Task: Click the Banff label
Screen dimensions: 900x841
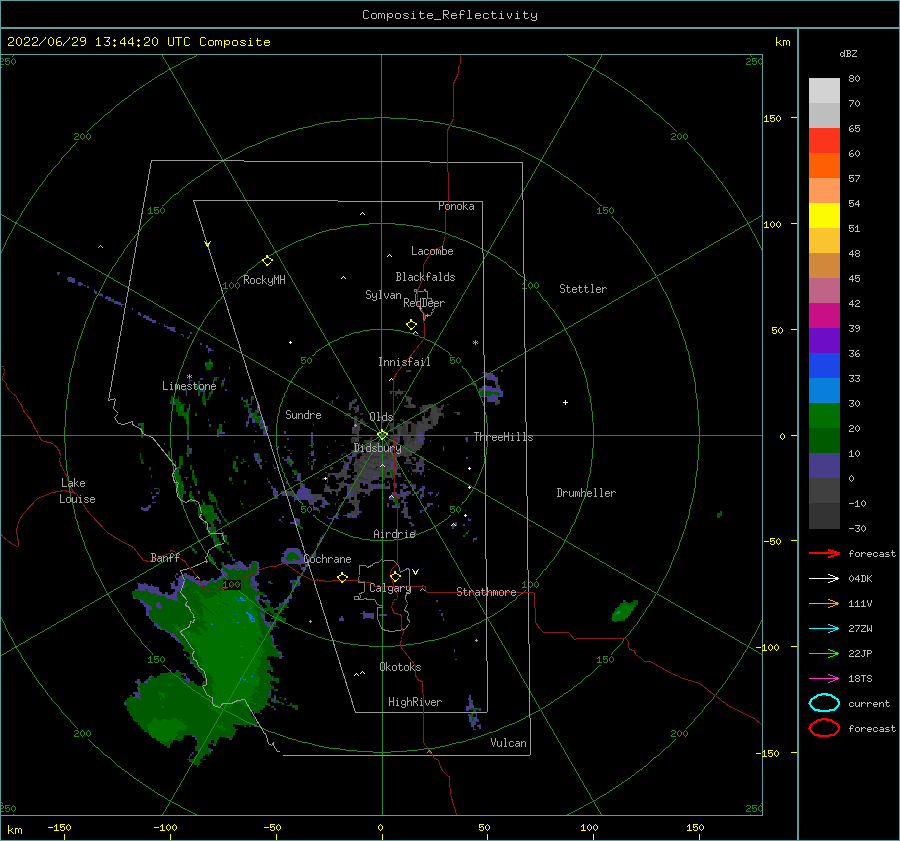Action: 165,557
